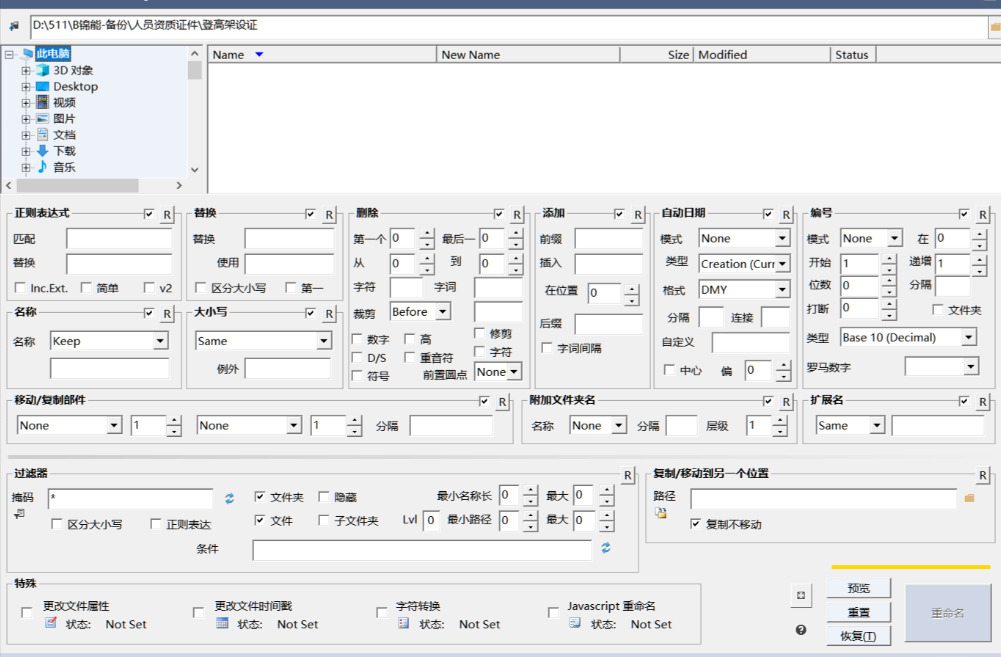
Task: Uncheck the 复制不移动 checkbox
Action: (696, 524)
